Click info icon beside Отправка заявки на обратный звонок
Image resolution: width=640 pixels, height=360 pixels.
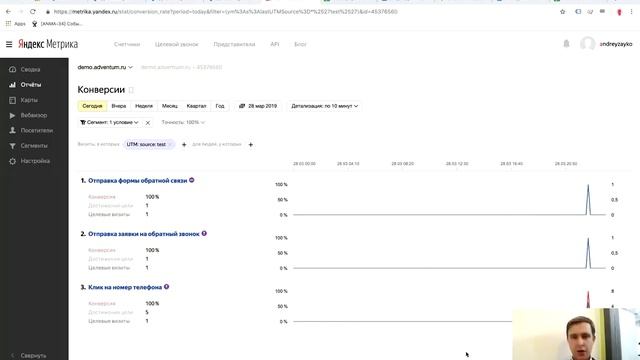coord(204,233)
